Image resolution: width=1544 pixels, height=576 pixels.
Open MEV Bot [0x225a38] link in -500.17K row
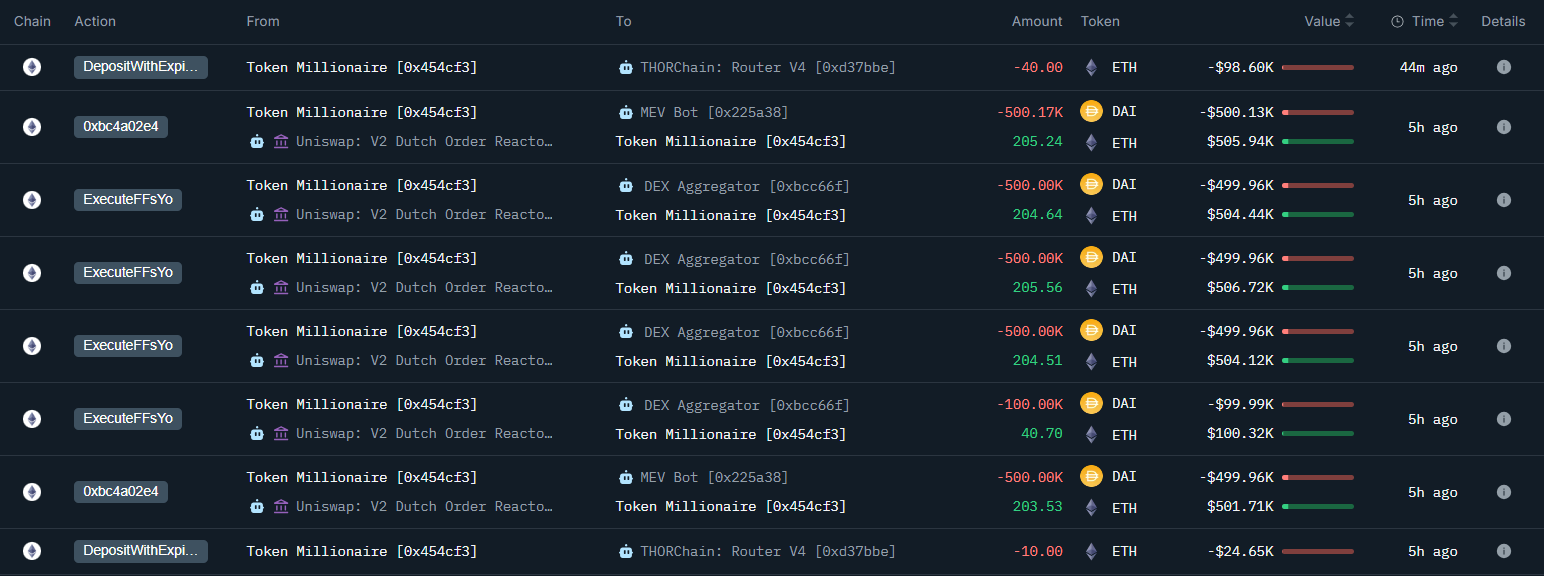click(714, 112)
